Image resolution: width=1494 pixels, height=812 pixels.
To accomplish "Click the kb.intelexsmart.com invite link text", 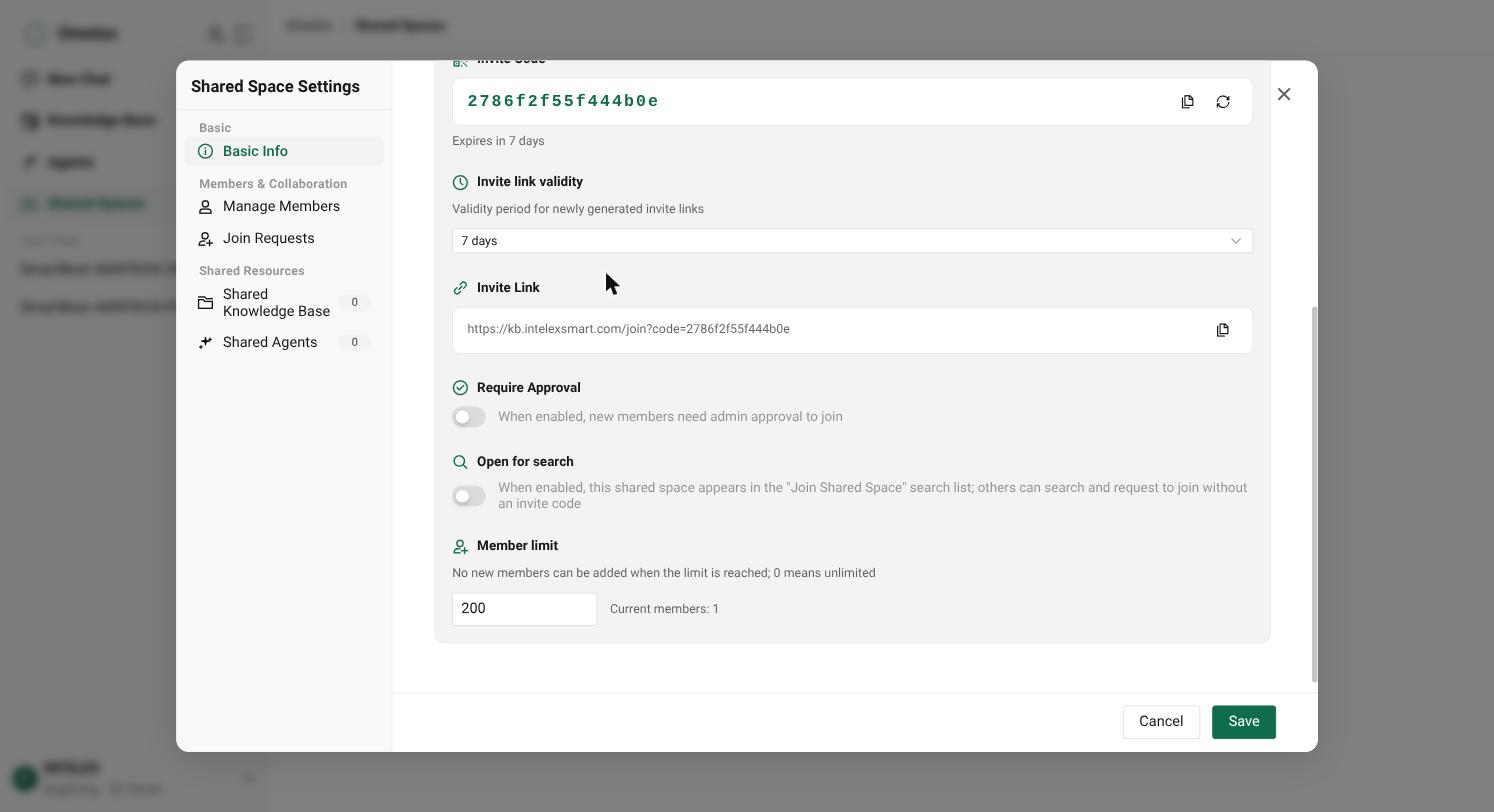I will point(628,329).
